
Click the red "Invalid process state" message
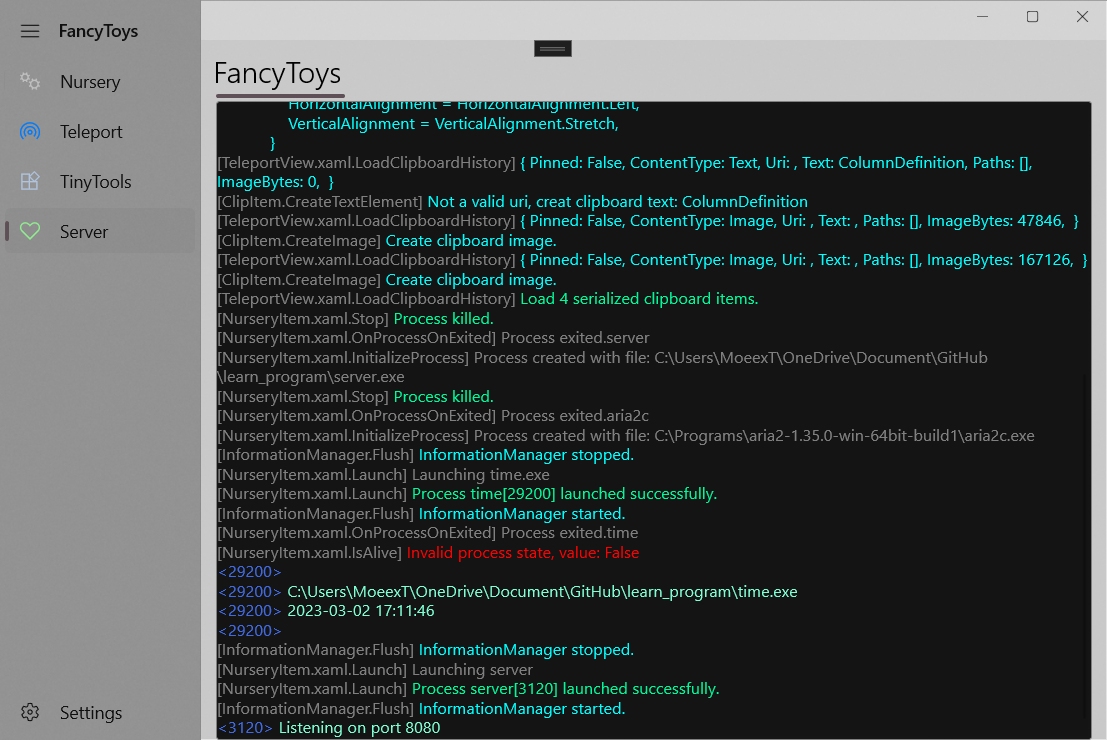click(522, 553)
